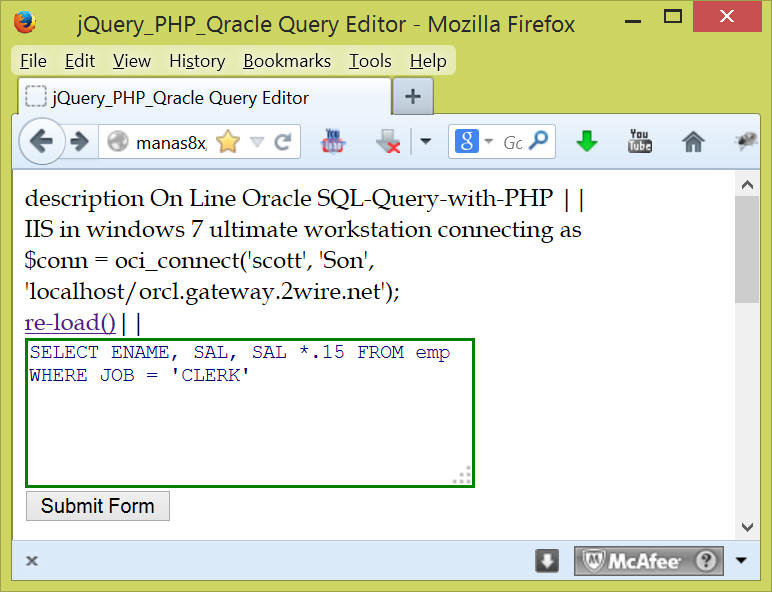
Task: Open the Help menu
Action: tap(428, 61)
